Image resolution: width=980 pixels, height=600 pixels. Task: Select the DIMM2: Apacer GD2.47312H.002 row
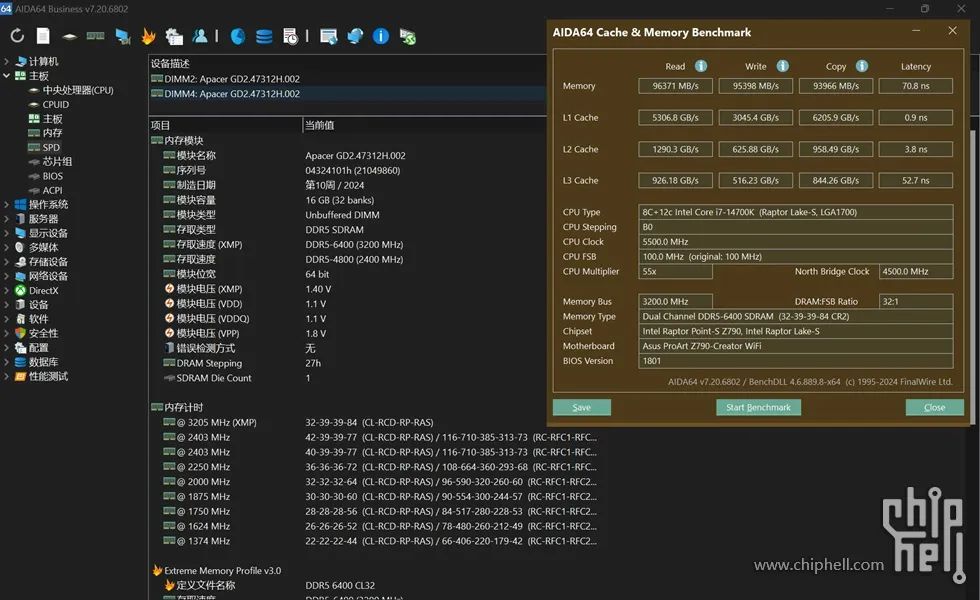[348, 79]
